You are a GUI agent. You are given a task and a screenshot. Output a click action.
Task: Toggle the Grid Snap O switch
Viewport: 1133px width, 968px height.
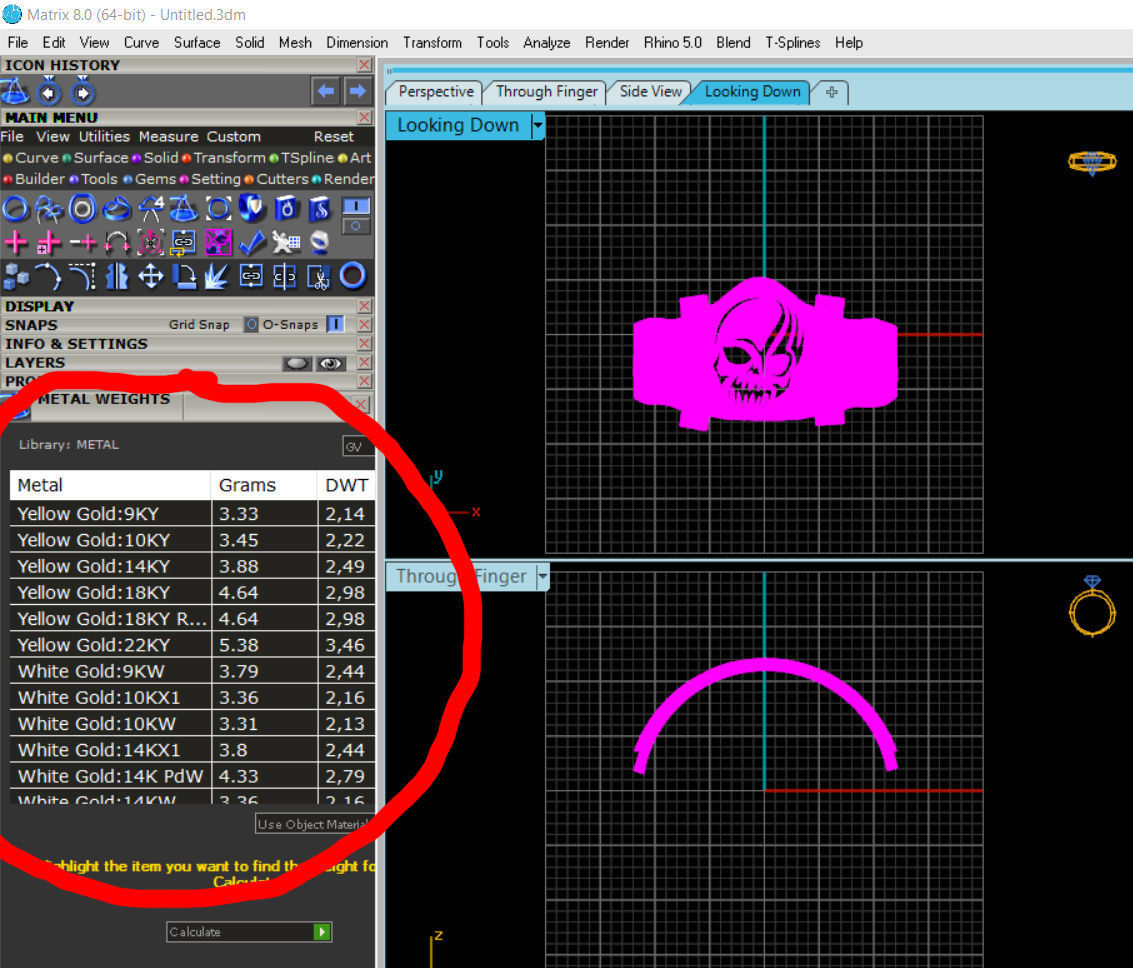[251, 324]
